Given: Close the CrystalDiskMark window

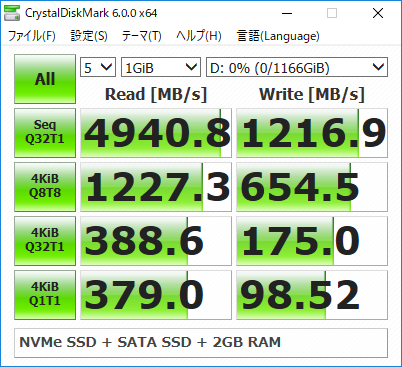Looking at the screenshot, I should pyautogui.click(x=378, y=13).
